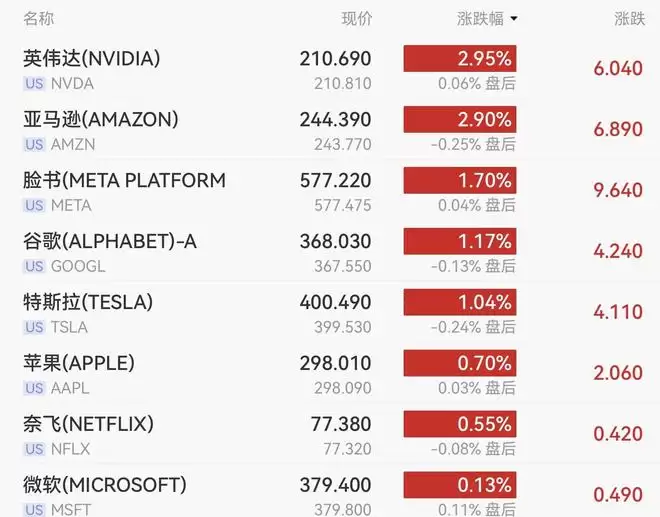Viewport: 660px width, 517px height.
Task: Click the US market badge beside META
Action: [x=34, y=205]
